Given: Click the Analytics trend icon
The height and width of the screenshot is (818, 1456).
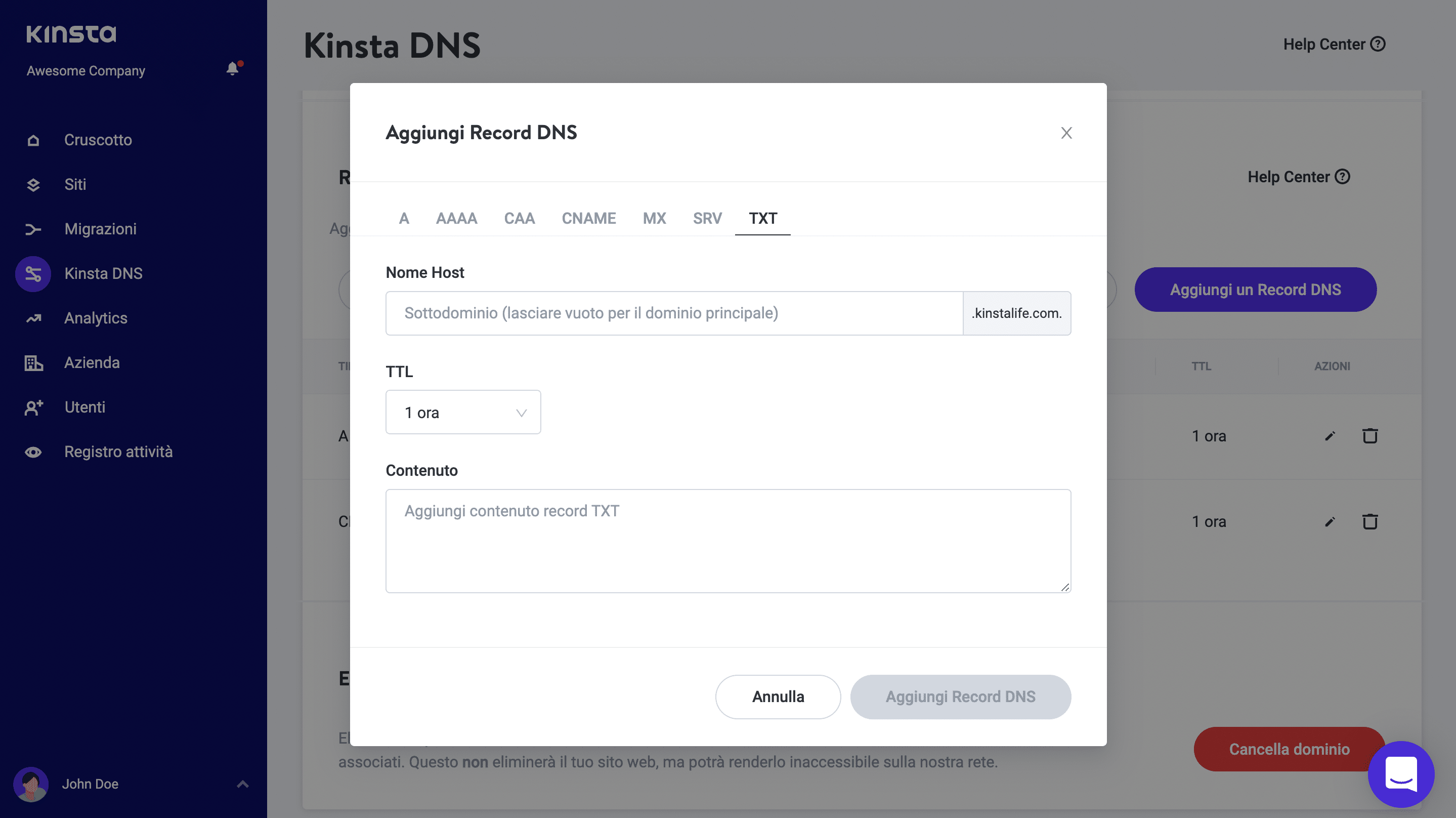Looking at the screenshot, I should (x=33, y=318).
